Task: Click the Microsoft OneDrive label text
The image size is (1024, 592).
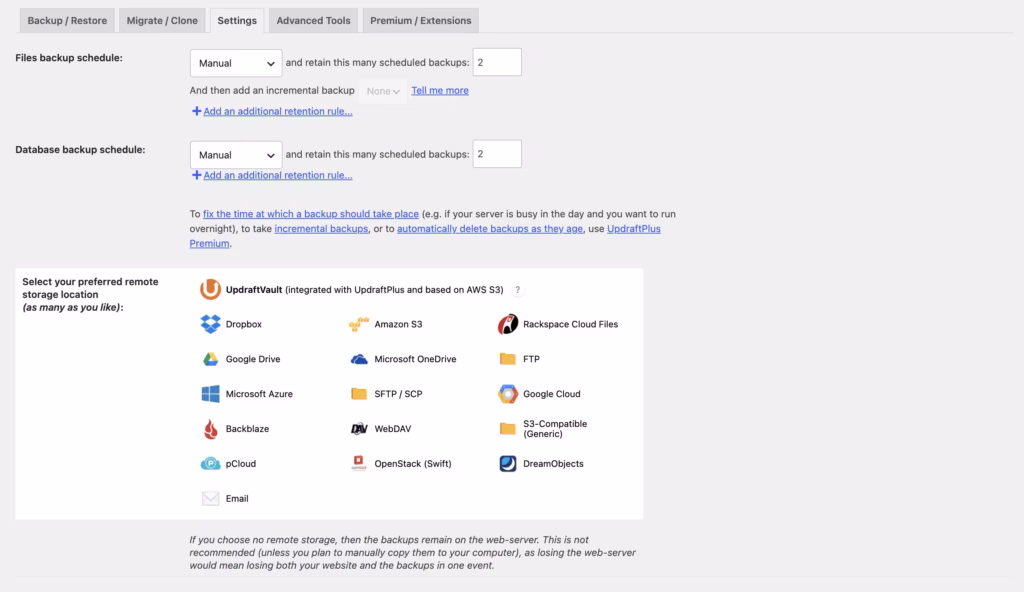Action: coord(415,359)
